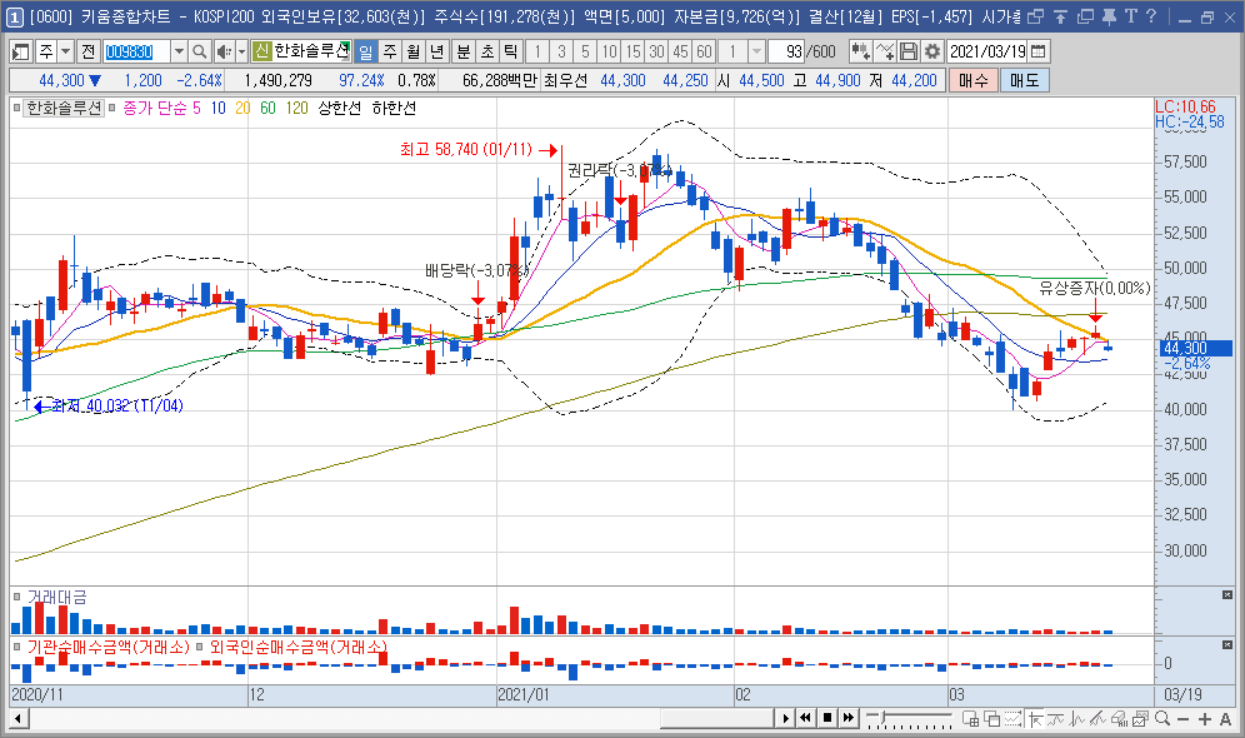This screenshot has height=738, width=1245.
Task: Click the stock code search magnifier icon
Action: click(x=199, y=52)
